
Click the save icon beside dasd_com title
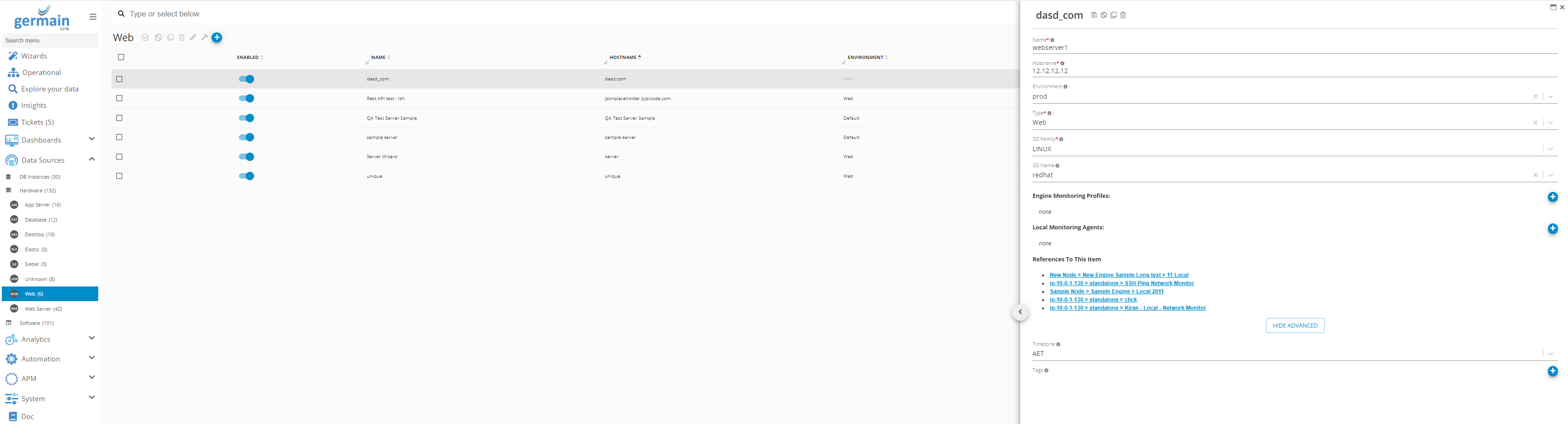pyautogui.click(x=1094, y=15)
